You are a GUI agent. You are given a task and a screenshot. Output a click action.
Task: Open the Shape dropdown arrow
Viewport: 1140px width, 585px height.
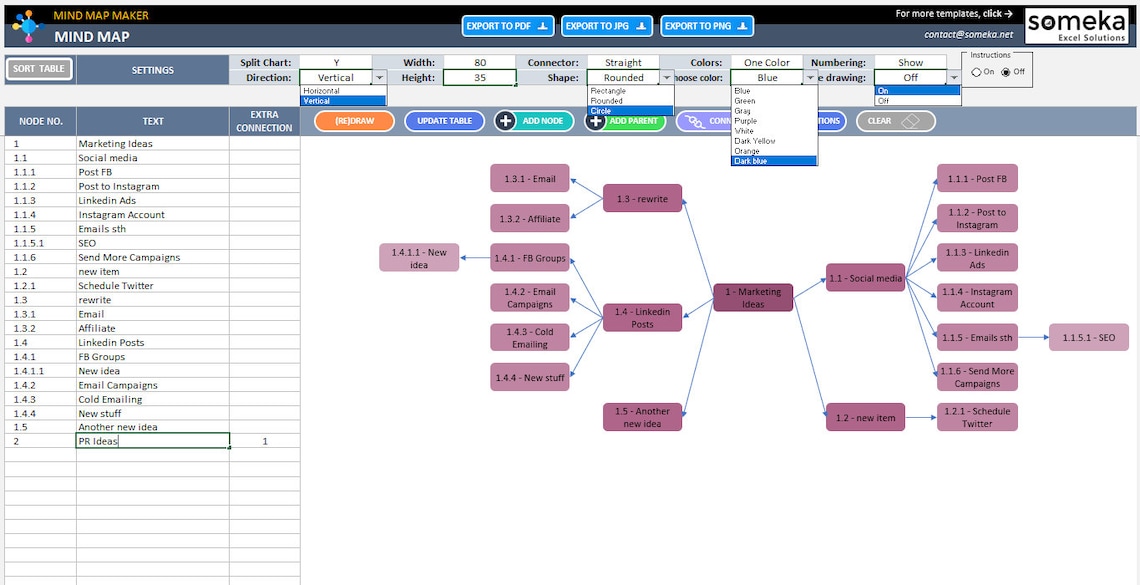[x=665, y=78]
